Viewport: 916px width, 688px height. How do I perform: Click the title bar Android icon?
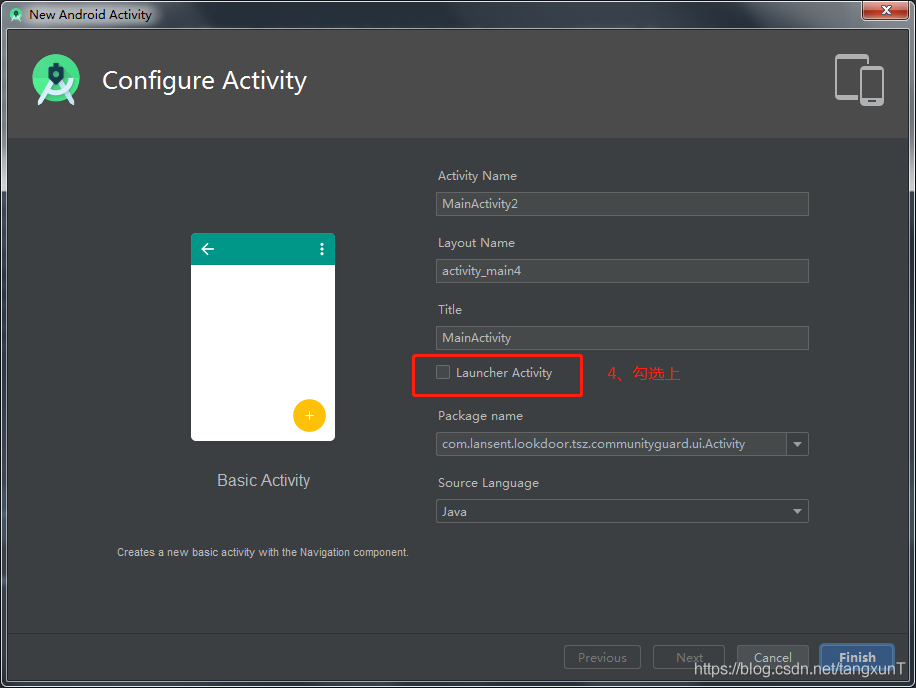click(x=16, y=14)
